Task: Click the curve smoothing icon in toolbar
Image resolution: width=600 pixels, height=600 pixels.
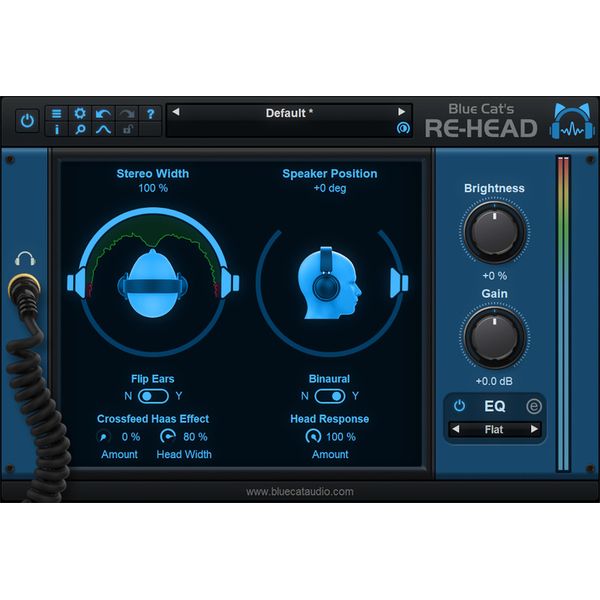Action: [x=103, y=130]
